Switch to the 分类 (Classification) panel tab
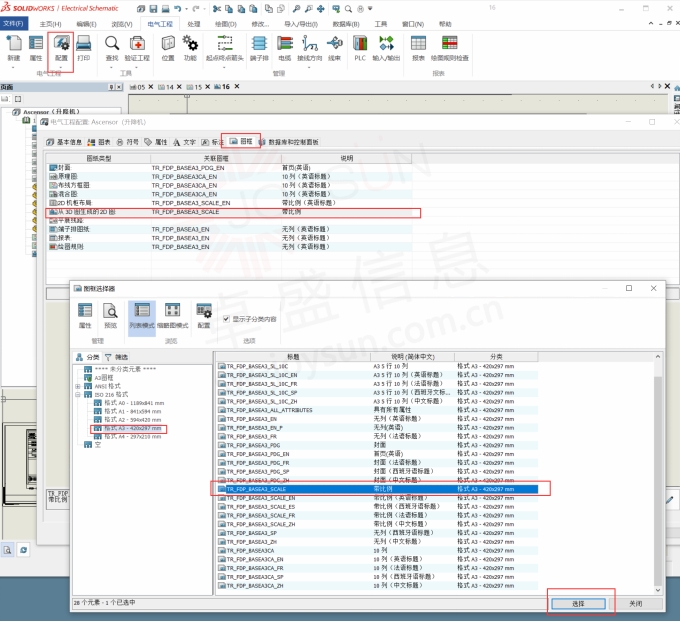 [x=87, y=357]
